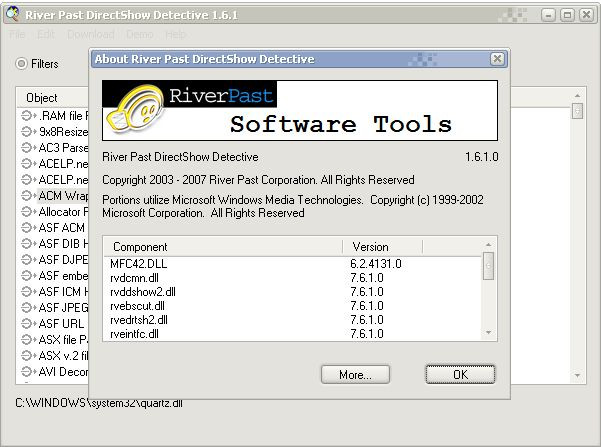Image resolution: width=601 pixels, height=447 pixels.
Task: Click the filter icon beside ASF JPEG
Action: pyautogui.click(x=28, y=307)
